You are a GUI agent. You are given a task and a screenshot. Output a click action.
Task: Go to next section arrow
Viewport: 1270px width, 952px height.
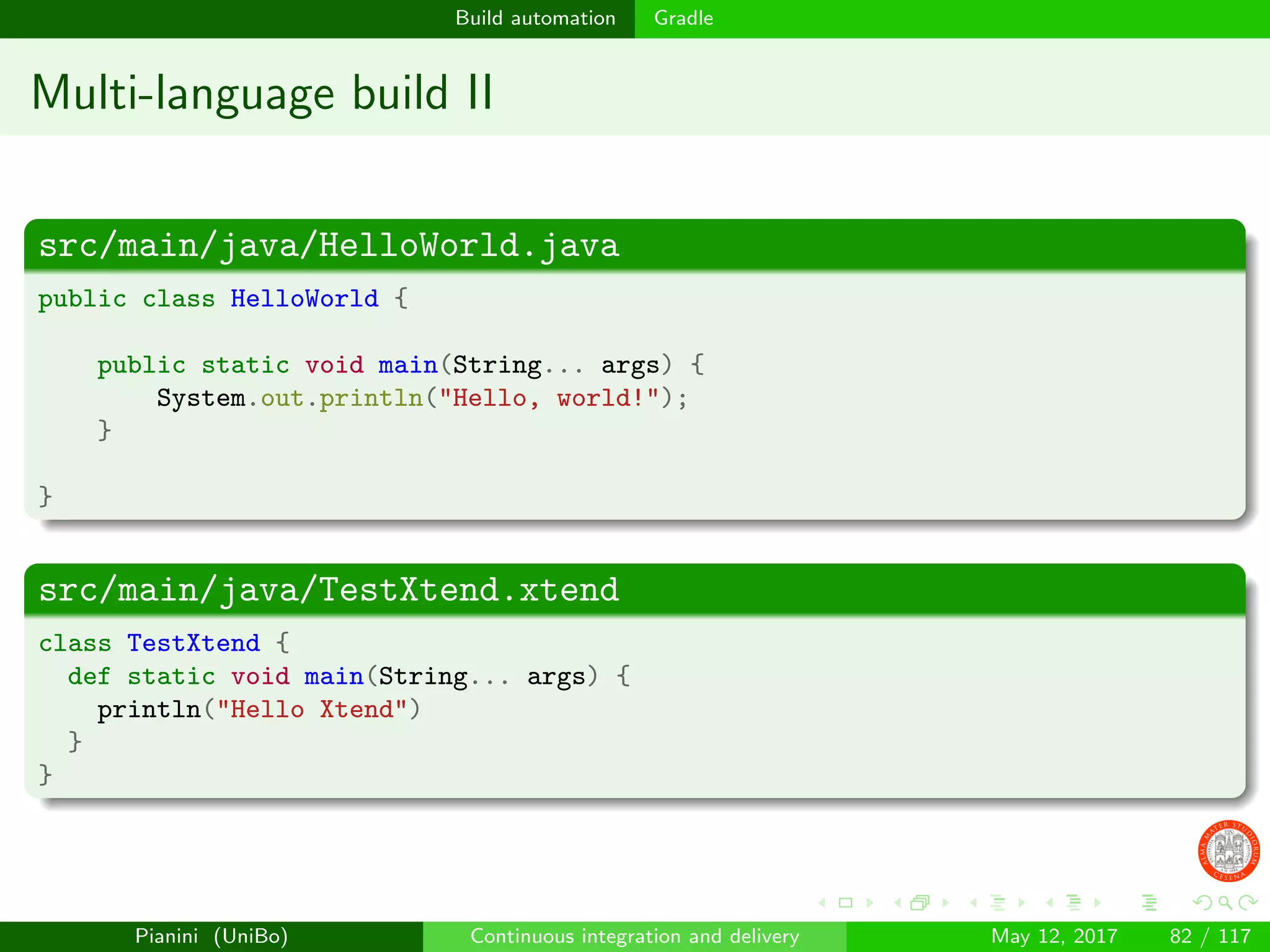click(x=1098, y=903)
